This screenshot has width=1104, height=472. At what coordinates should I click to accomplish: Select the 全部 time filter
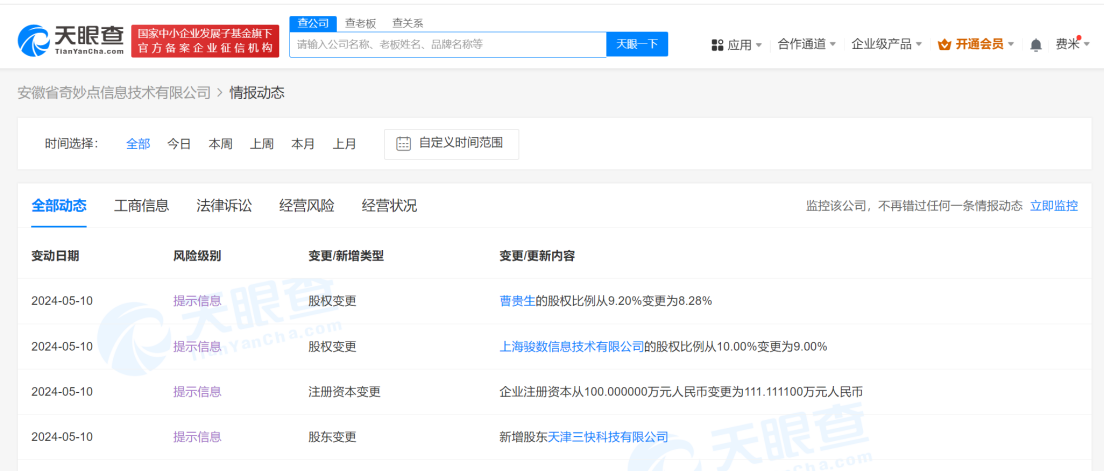click(x=138, y=144)
